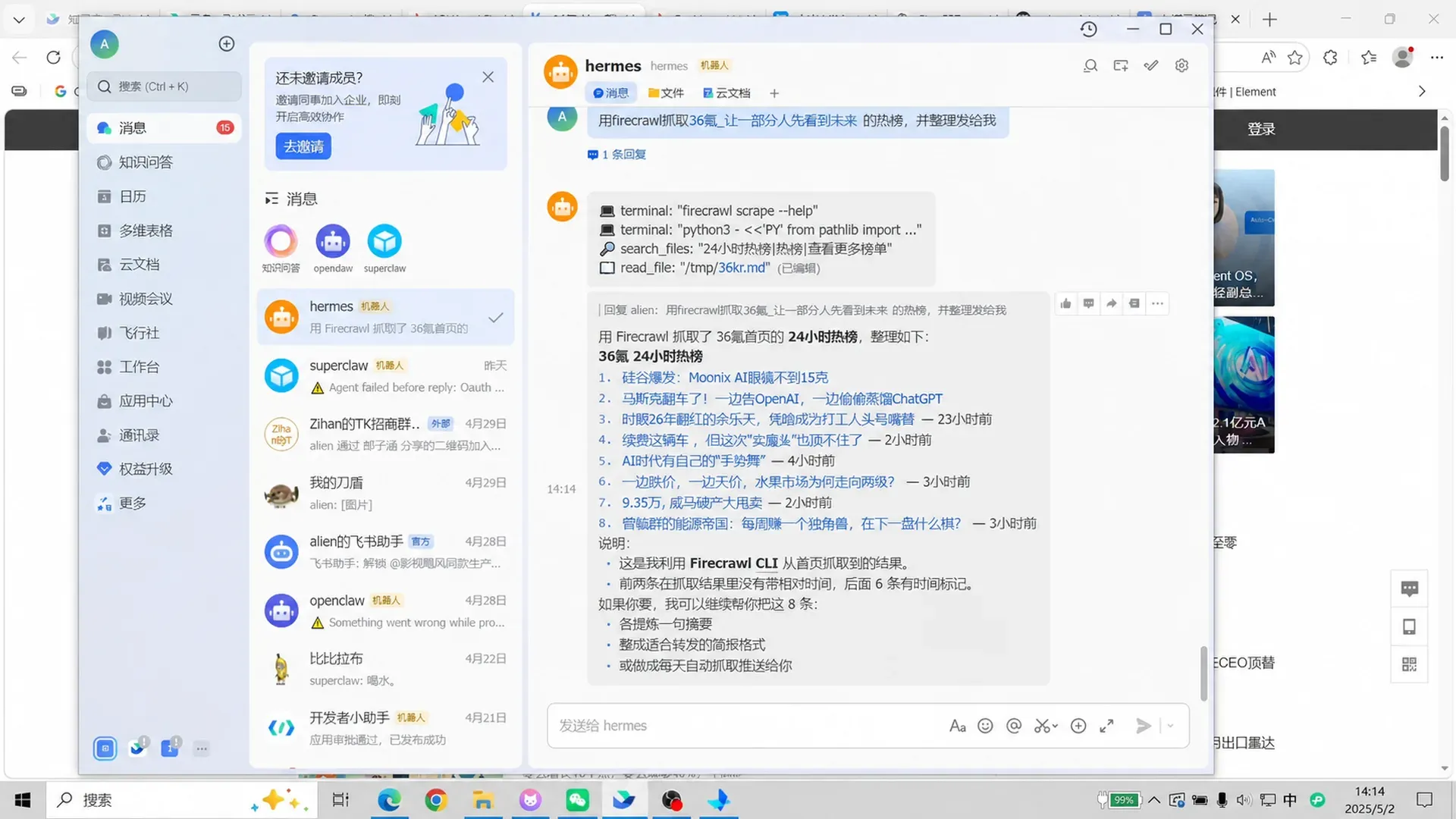The height and width of the screenshot is (819, 1456).
Task: Open the chat history clock icon
Action: click(x=1089, y=29)
